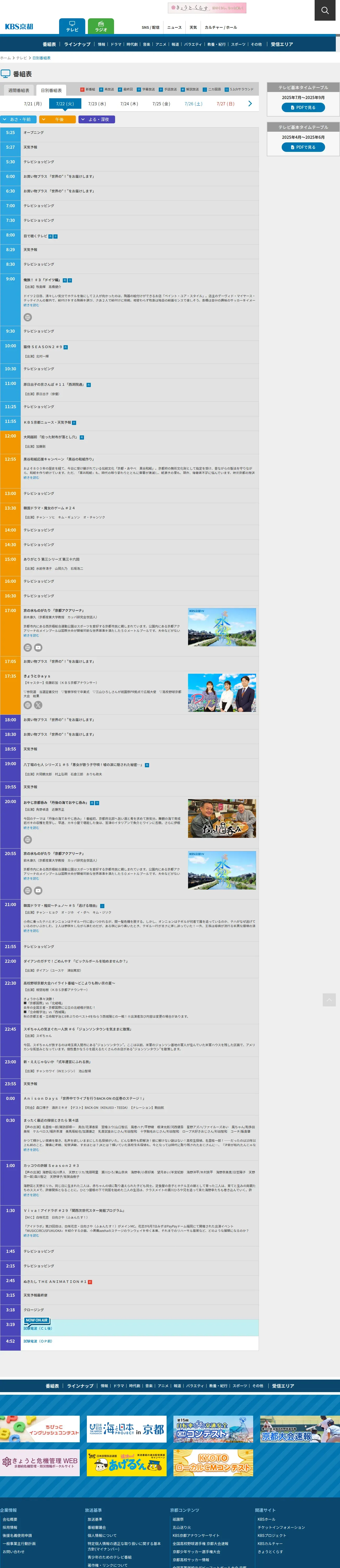Image resolution: width=340 pixels, height=1568 pixels.
Task: Open website globe icon for 17:00 京の水ものがたり
Action: (27, 648)
